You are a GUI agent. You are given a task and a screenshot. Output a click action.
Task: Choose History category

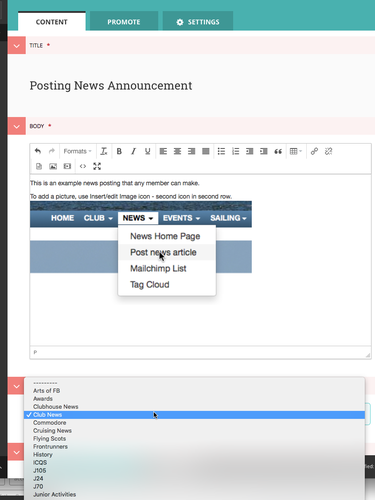pos(195,455)
